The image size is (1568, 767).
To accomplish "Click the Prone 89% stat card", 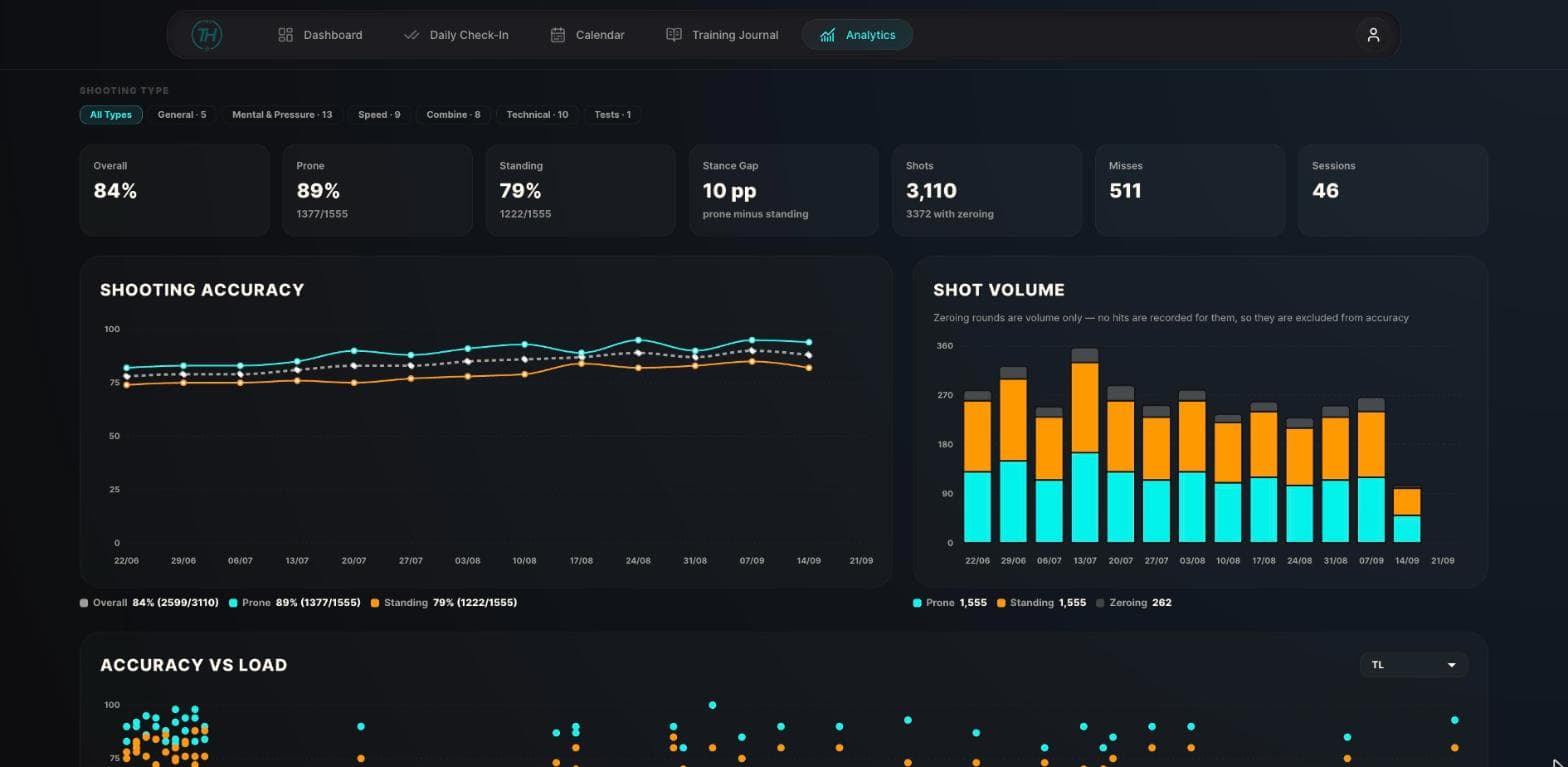I will (377, 190).
